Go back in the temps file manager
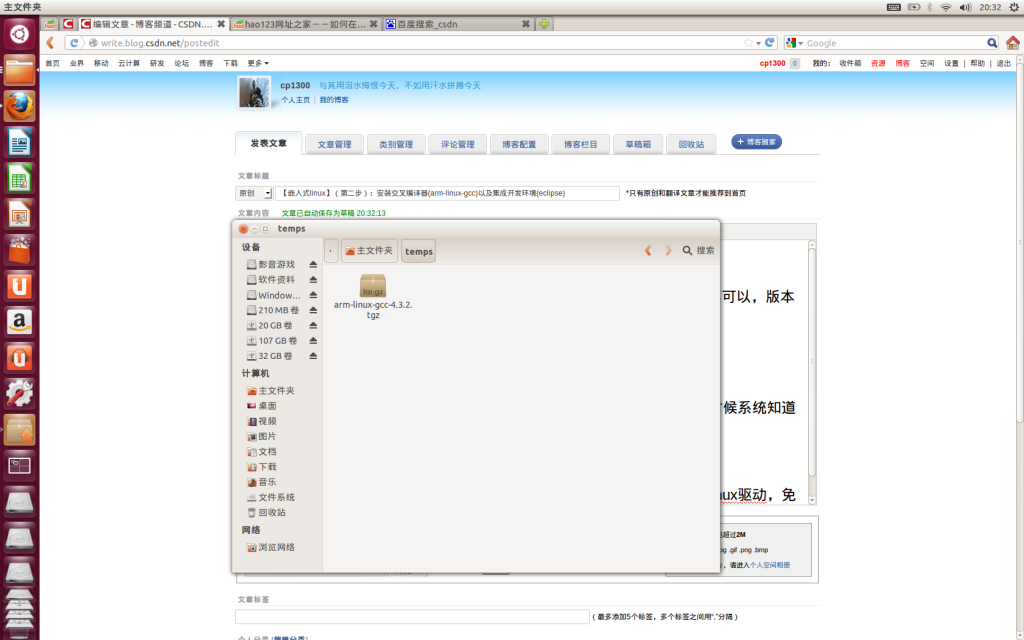The width and height of the screenshot is (1024, 640). click(648, 250)
